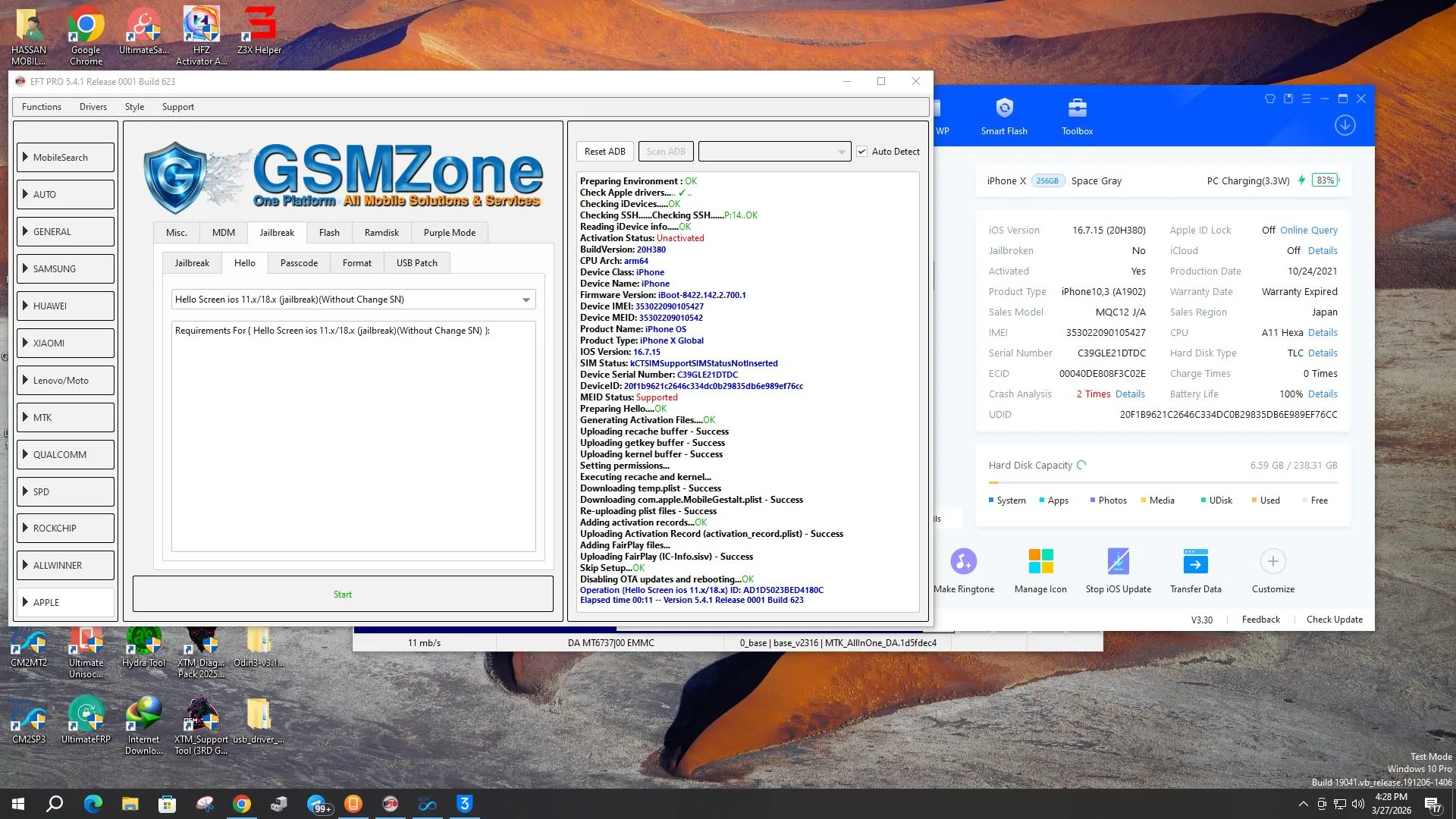Refresh the Hard Disk Capacity spinner
This screenshot has height=819, width=1456.
[x=1081, y=466]
